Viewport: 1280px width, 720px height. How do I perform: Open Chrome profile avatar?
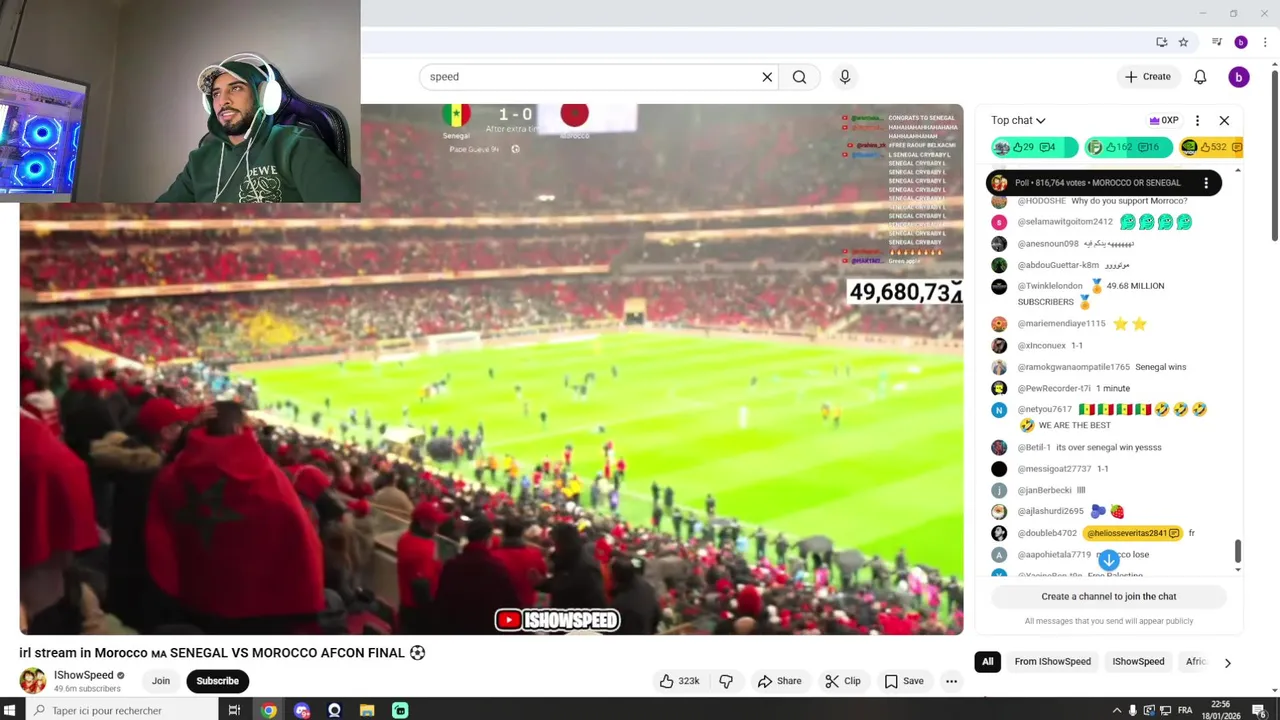coord(1241,42)
